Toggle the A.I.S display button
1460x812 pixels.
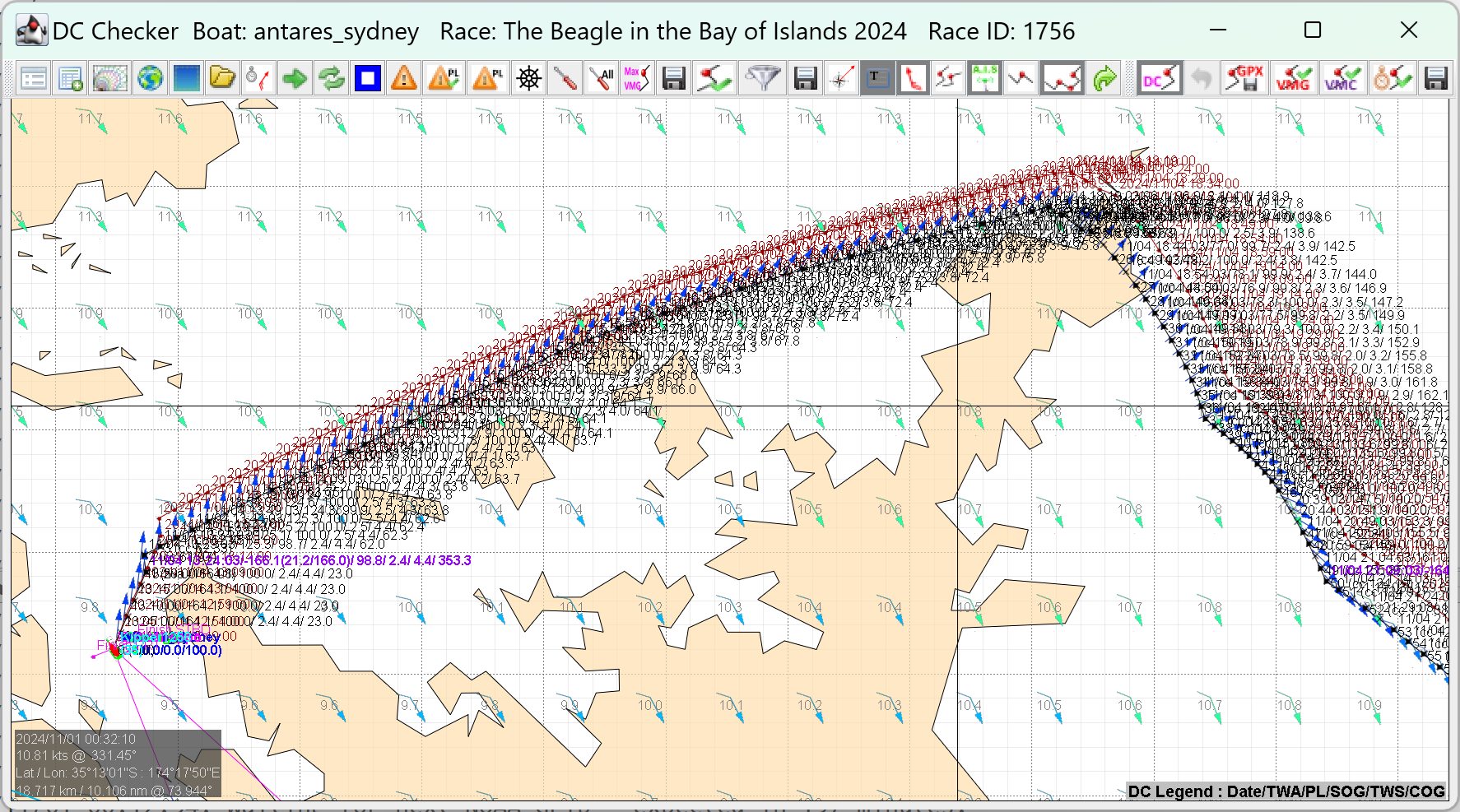pos(984,79)
